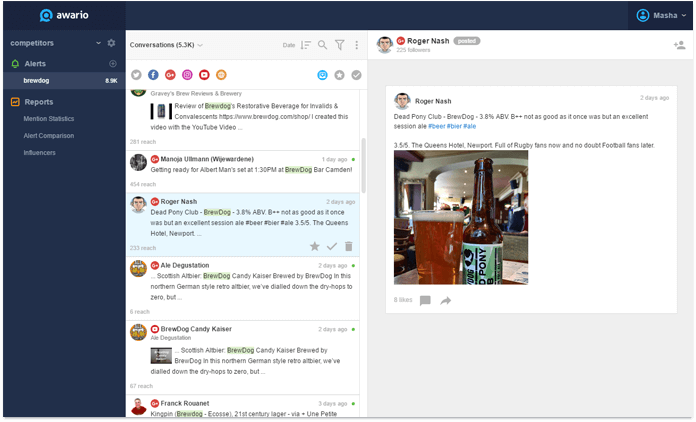Click Roger Nash avatar in detail header
696x422 pixels.
(x=385, y=44)
